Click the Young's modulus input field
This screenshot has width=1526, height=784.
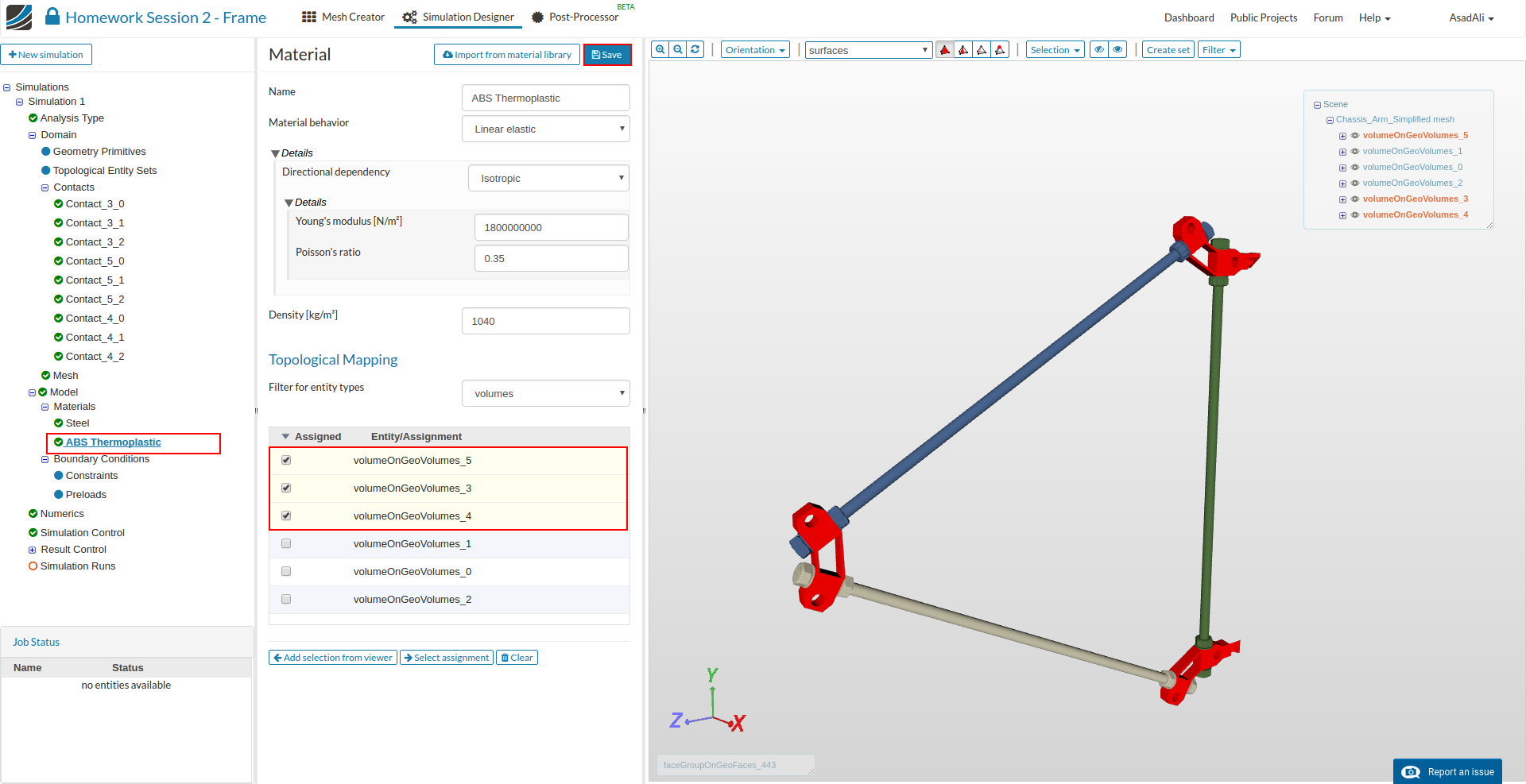pos(552,227)
